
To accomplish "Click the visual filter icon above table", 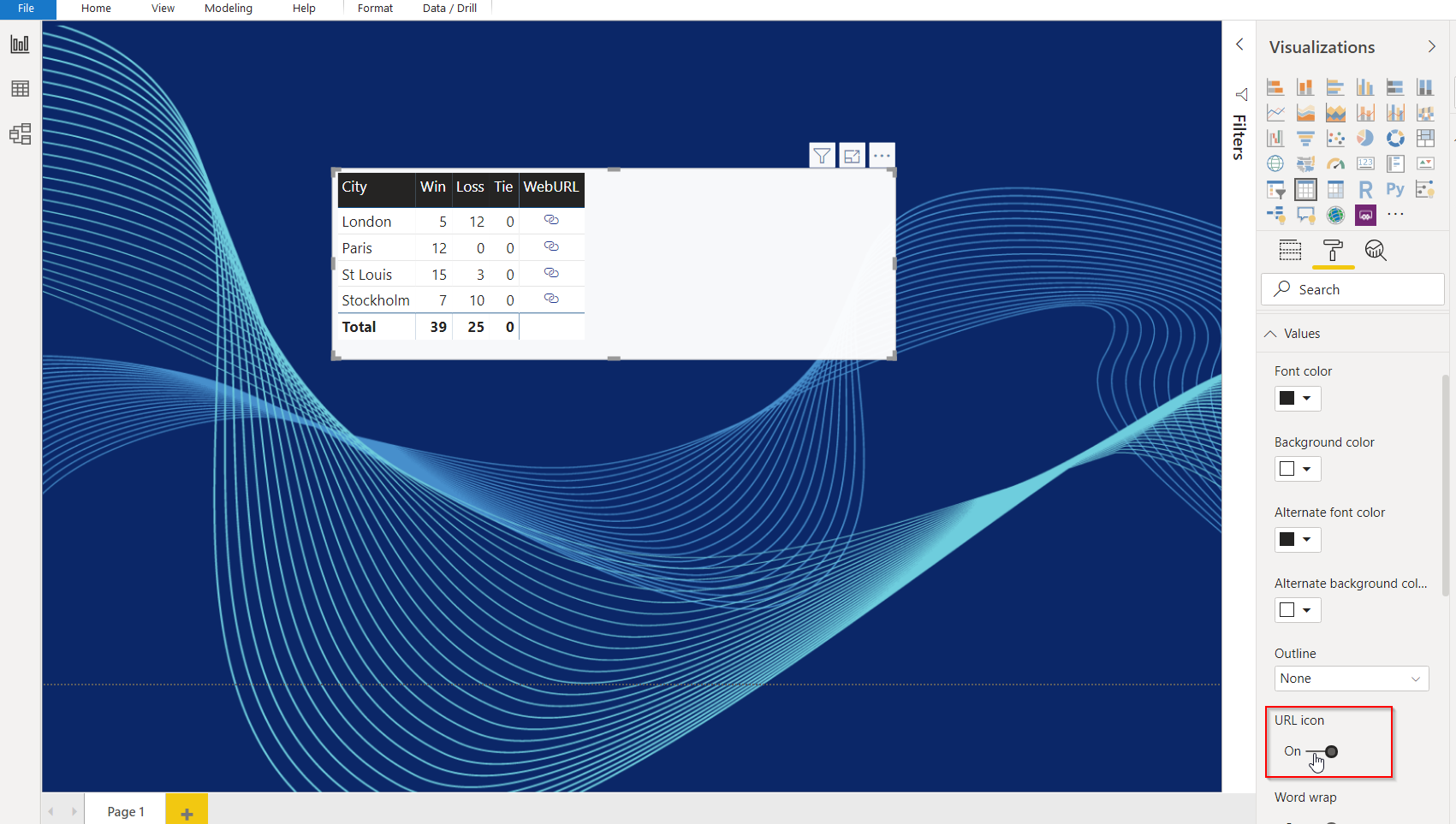I will (822, 156).
